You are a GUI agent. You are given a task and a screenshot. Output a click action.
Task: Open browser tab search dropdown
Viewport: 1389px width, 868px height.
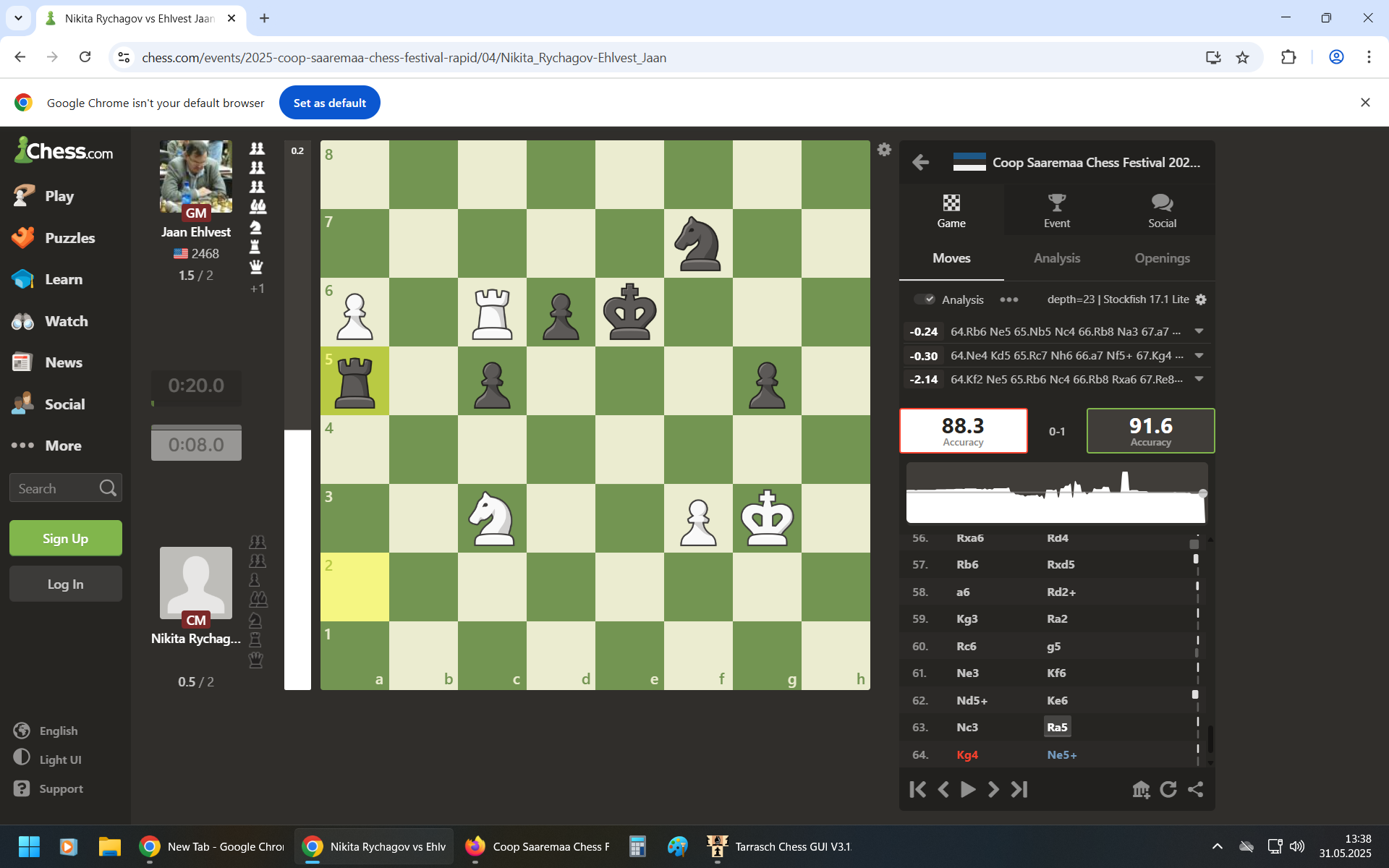[x=18, y=18]
